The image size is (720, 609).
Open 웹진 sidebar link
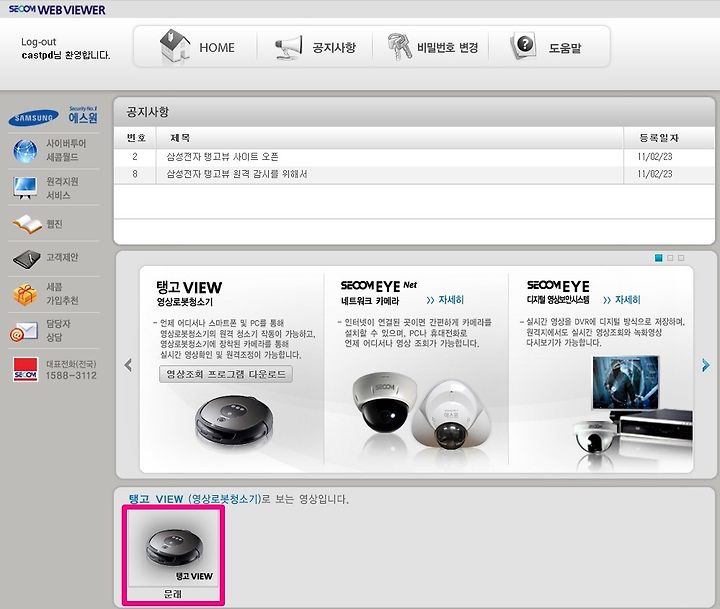pyautogui.click(x=54, y=224)
